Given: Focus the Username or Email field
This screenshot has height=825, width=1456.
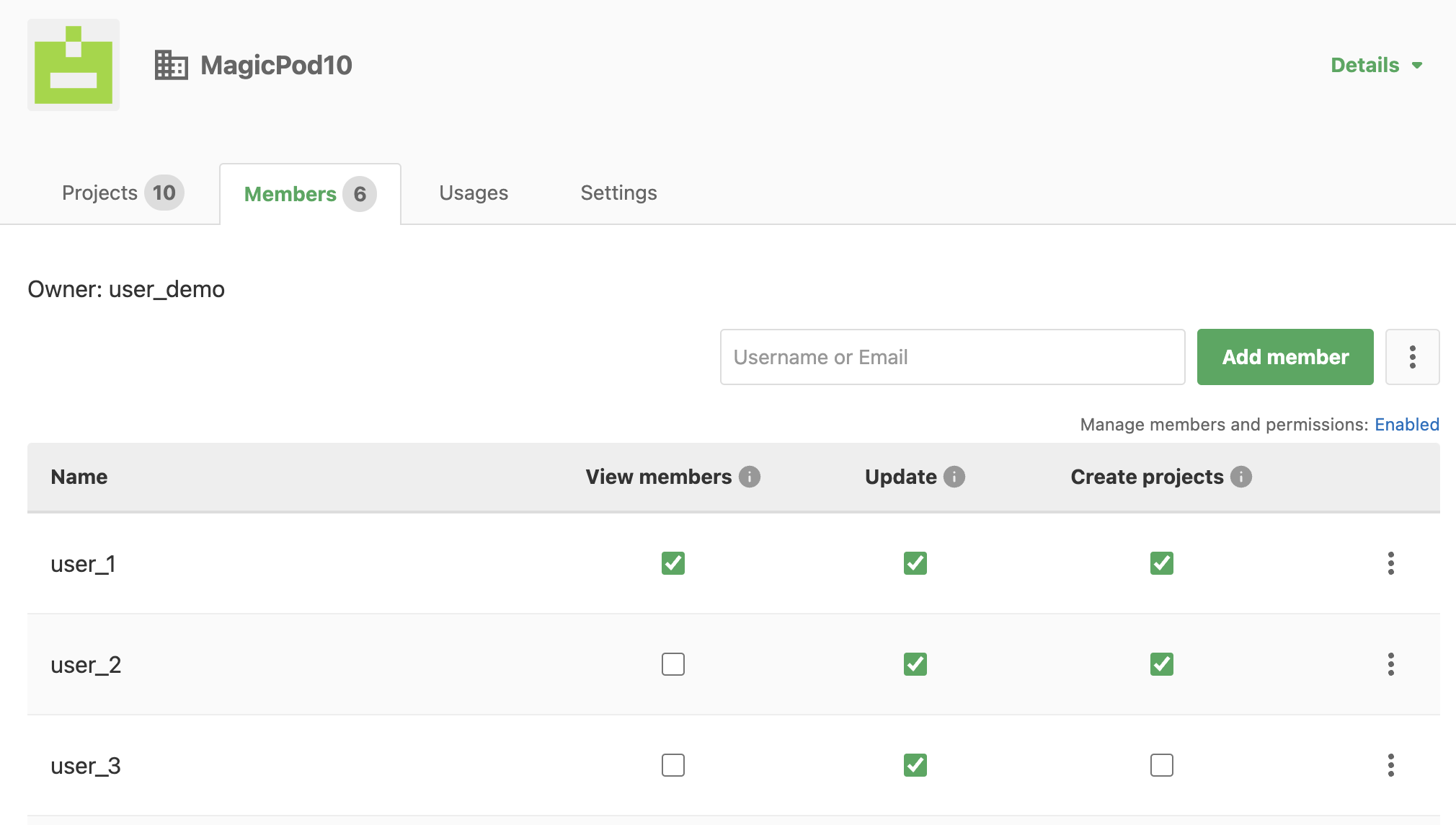Looking at the screenshot, I should coord(953,357).
